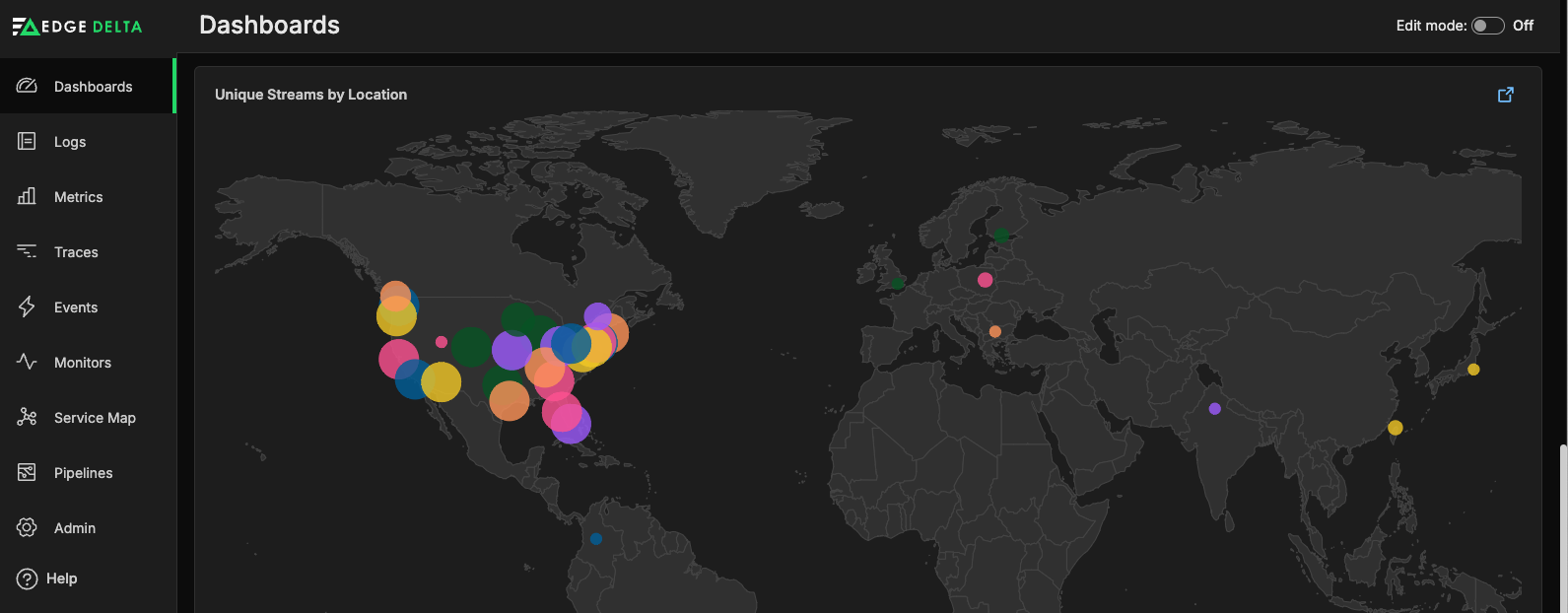Click the Help question mark icon

(27, 579)
